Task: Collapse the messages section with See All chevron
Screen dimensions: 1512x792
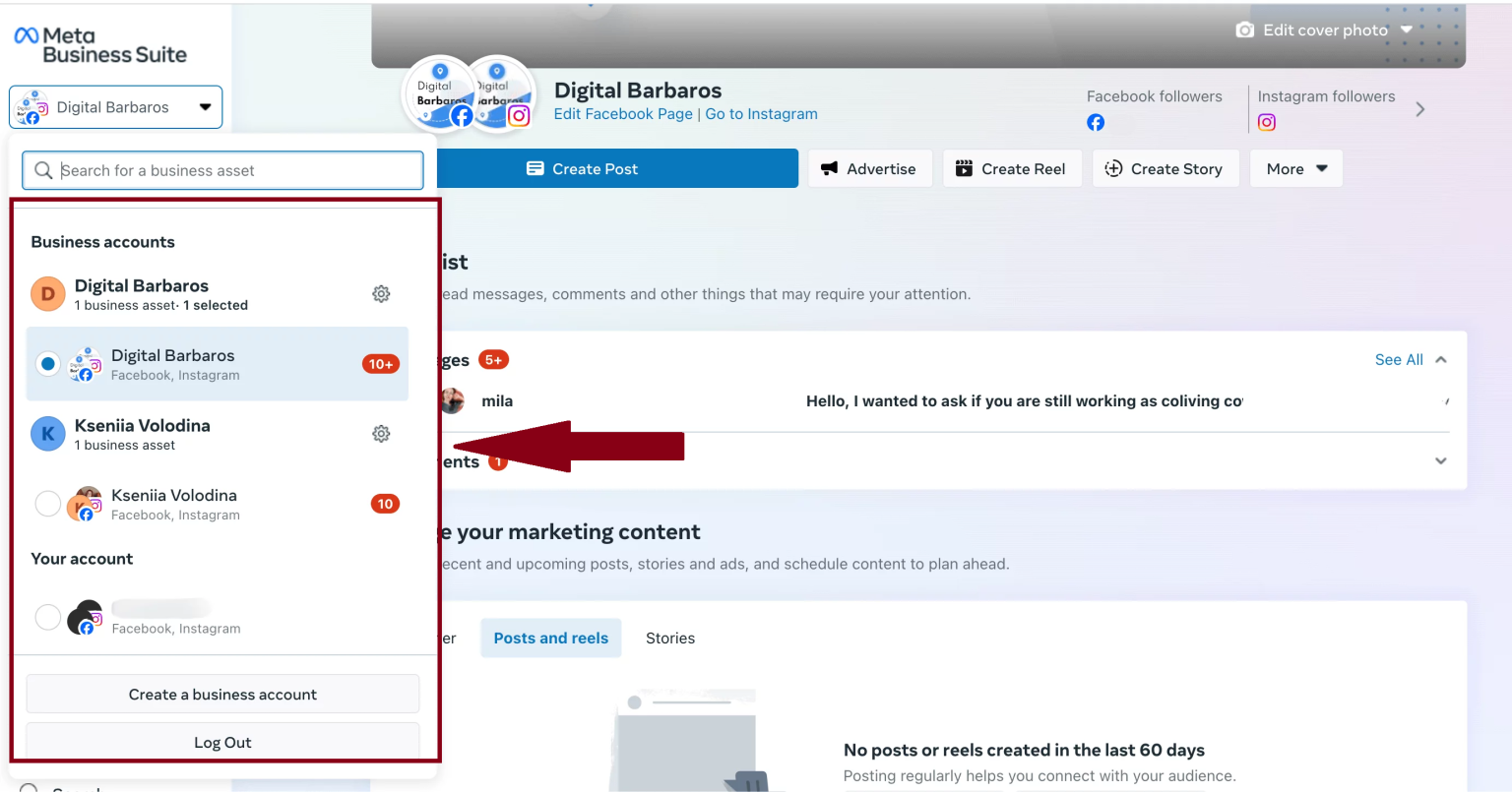Action: (1440, 359)
